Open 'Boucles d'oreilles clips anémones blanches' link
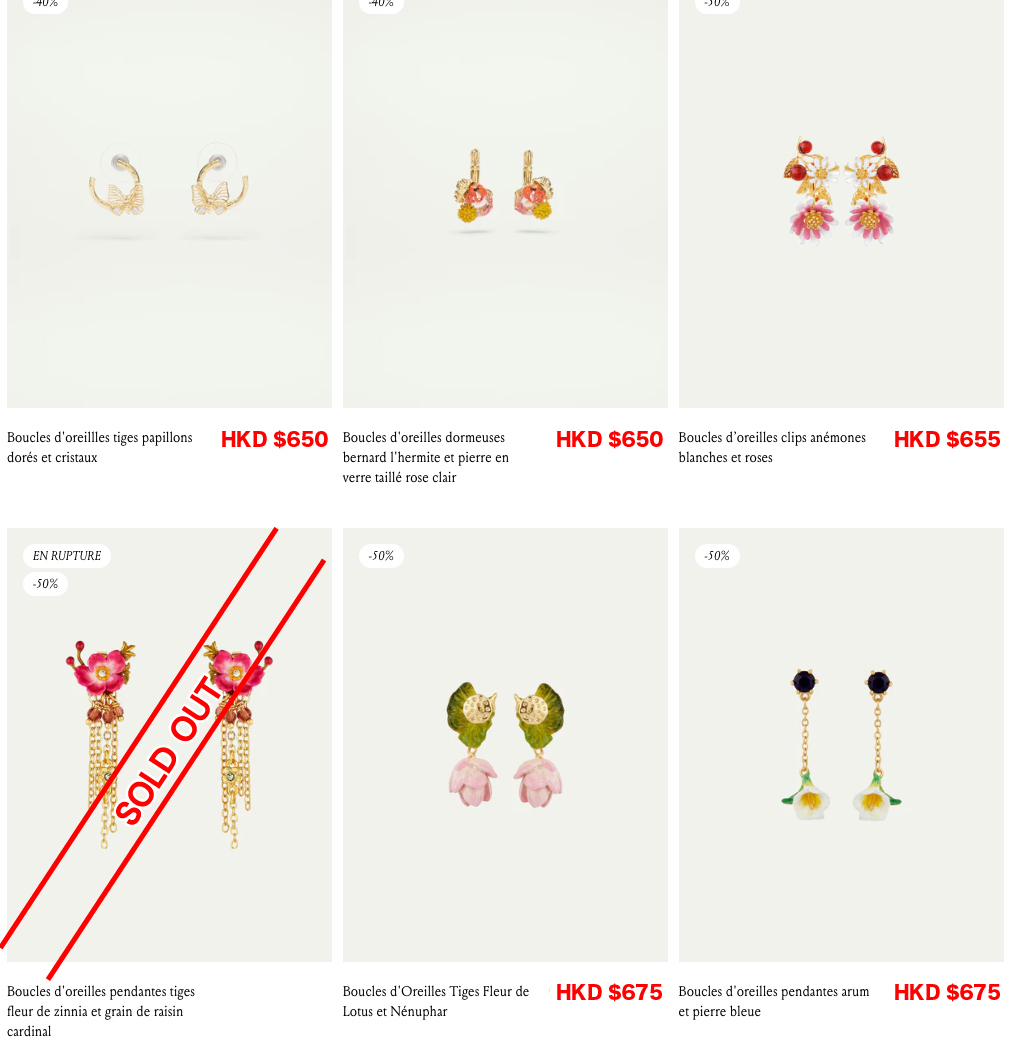The height and width of the screenshot is (1050, 1011). (x=772, y=447)
